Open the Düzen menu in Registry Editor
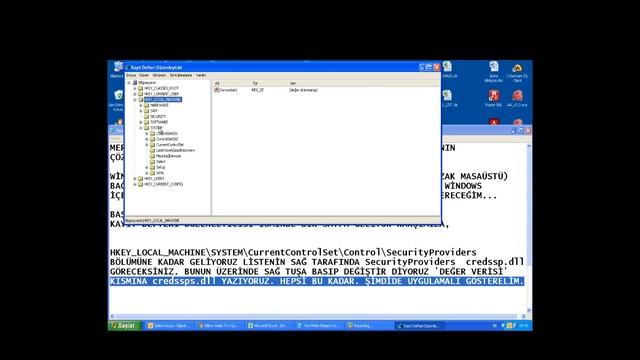The image size is (640, 360). (144, 76)
